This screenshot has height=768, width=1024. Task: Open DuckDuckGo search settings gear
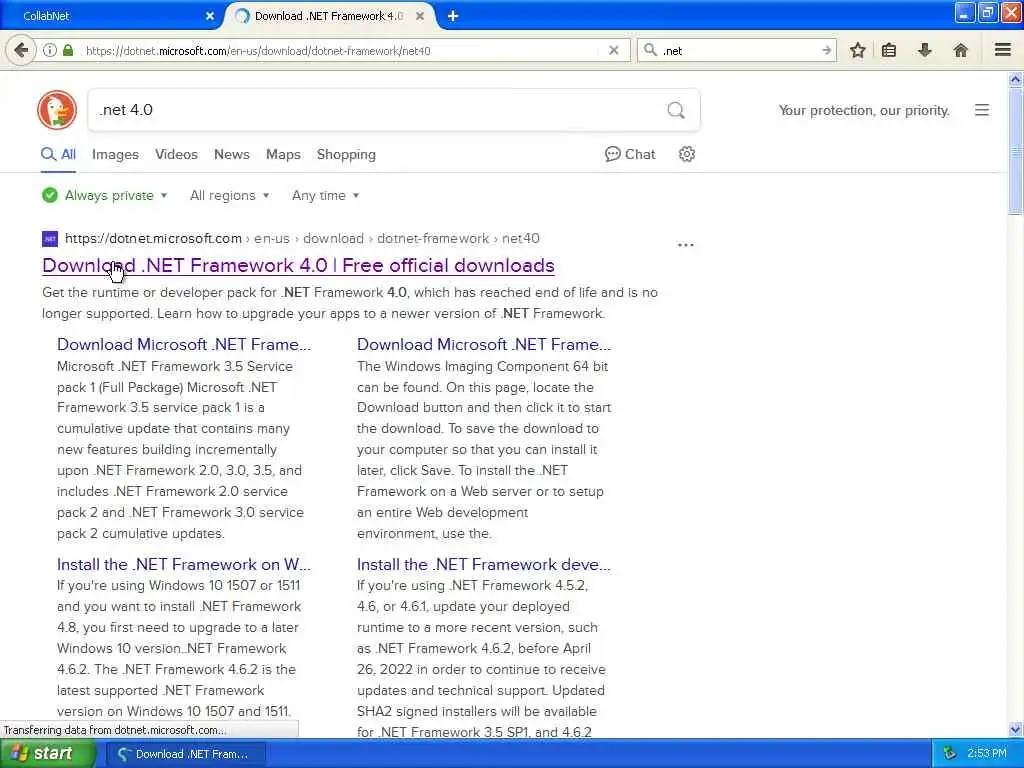[x=686, y=154]
